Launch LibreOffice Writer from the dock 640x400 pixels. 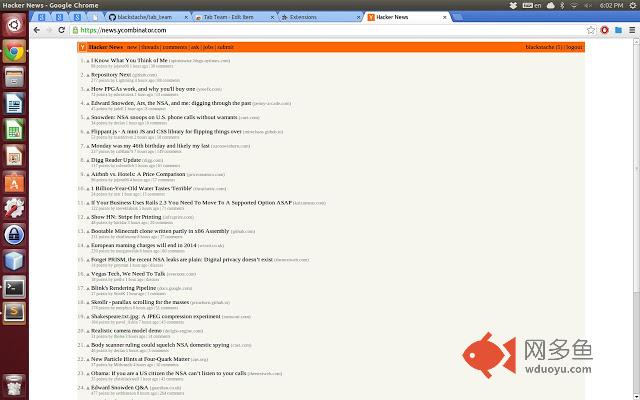[x=14, y=104]
